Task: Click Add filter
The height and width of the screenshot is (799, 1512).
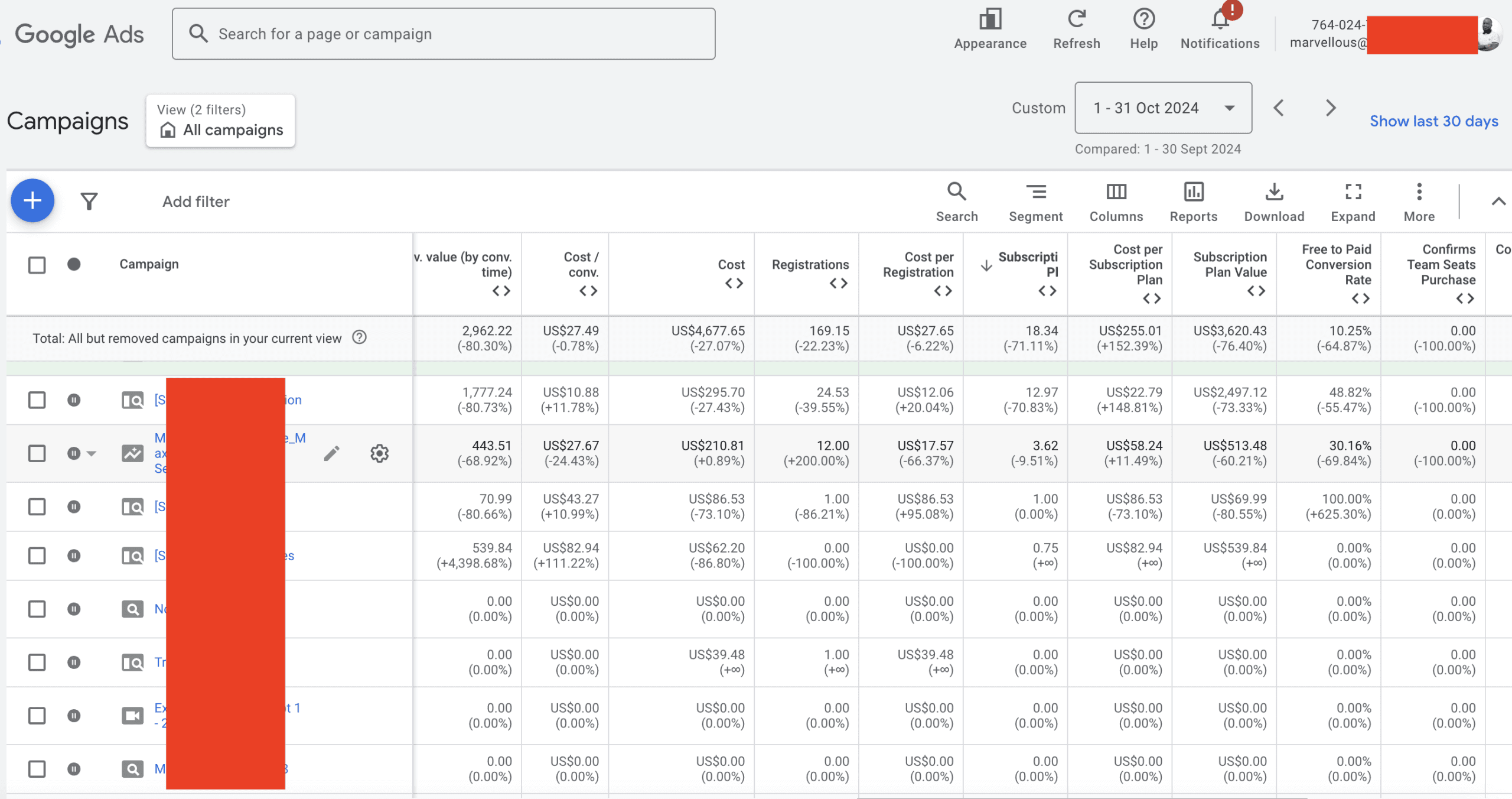Action: click(196, 202)
